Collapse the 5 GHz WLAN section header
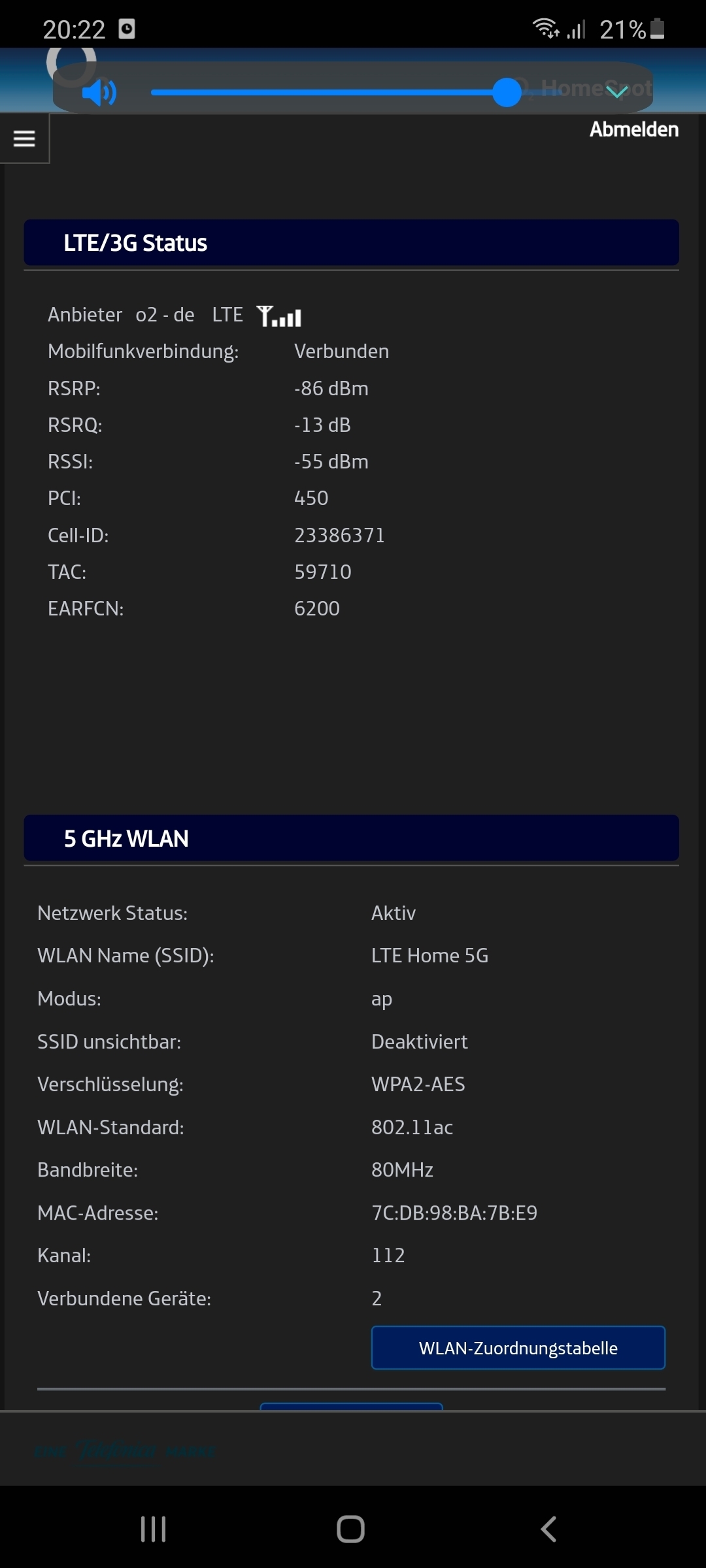706x1568 pixels. point(351,838)
